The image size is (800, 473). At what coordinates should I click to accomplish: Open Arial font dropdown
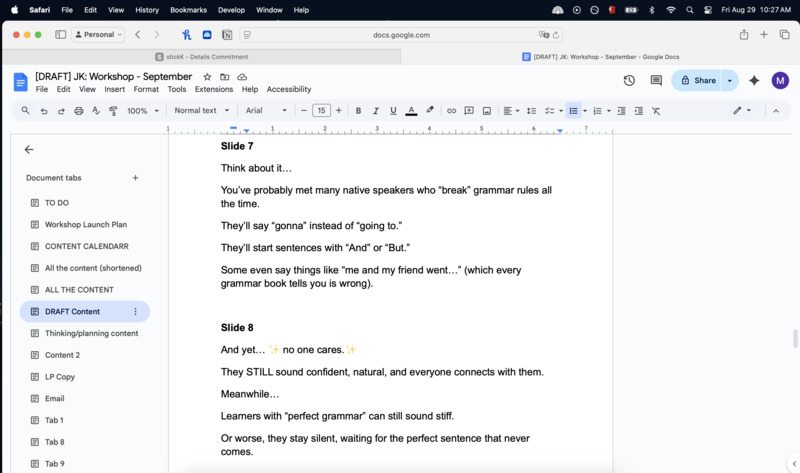pos(266,111)
